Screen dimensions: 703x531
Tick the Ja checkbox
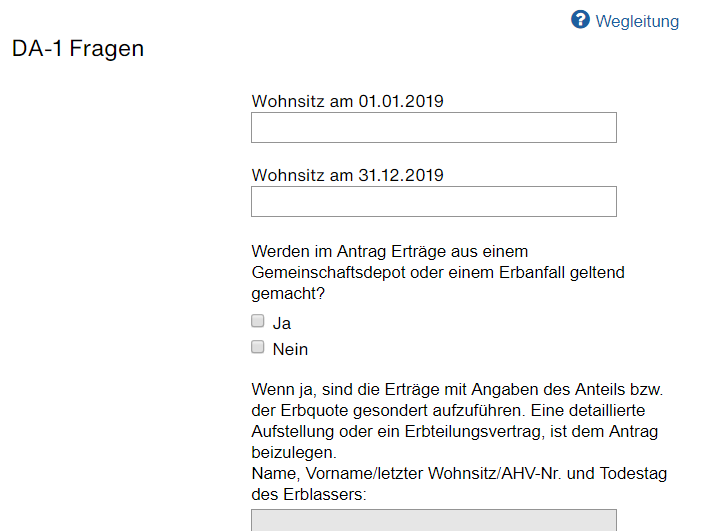257,321
